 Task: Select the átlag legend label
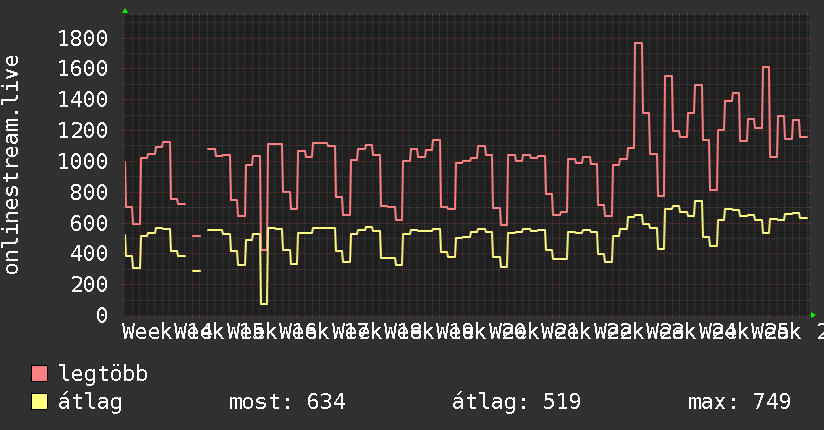90,402
